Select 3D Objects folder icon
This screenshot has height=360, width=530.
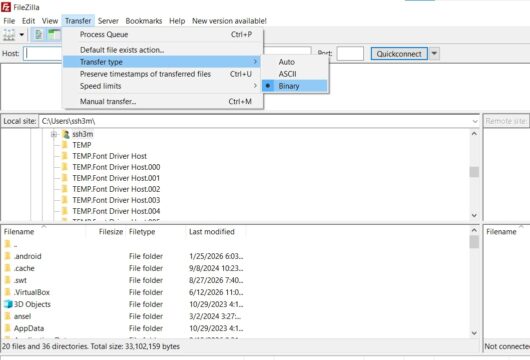[8, 304]
